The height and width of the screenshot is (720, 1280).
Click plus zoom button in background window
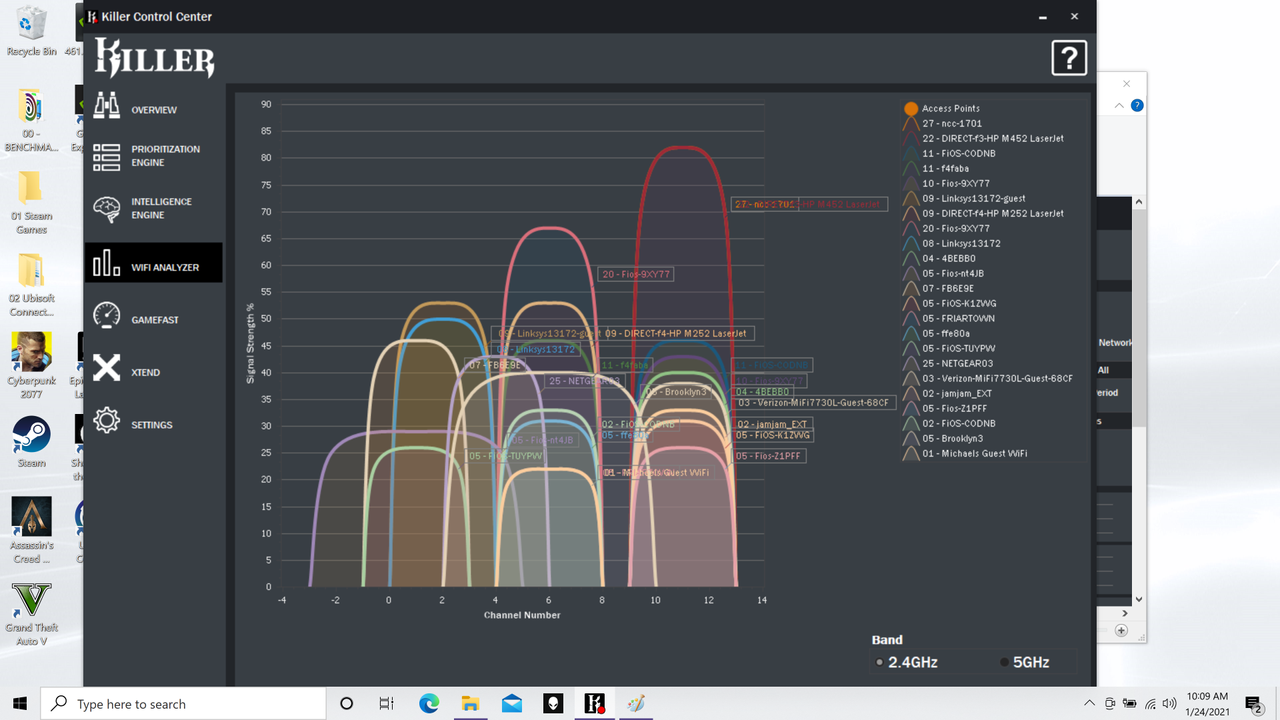[1121, 631]
